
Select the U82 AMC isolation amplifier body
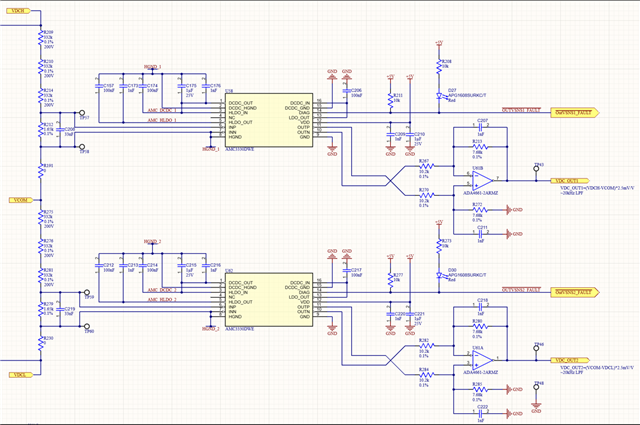(x=269, y=299)
